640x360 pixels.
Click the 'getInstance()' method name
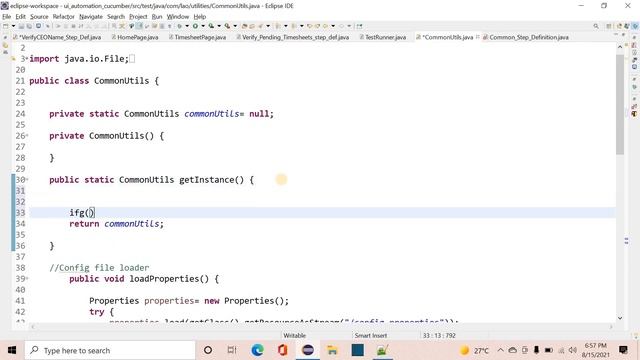pos(211,180)
